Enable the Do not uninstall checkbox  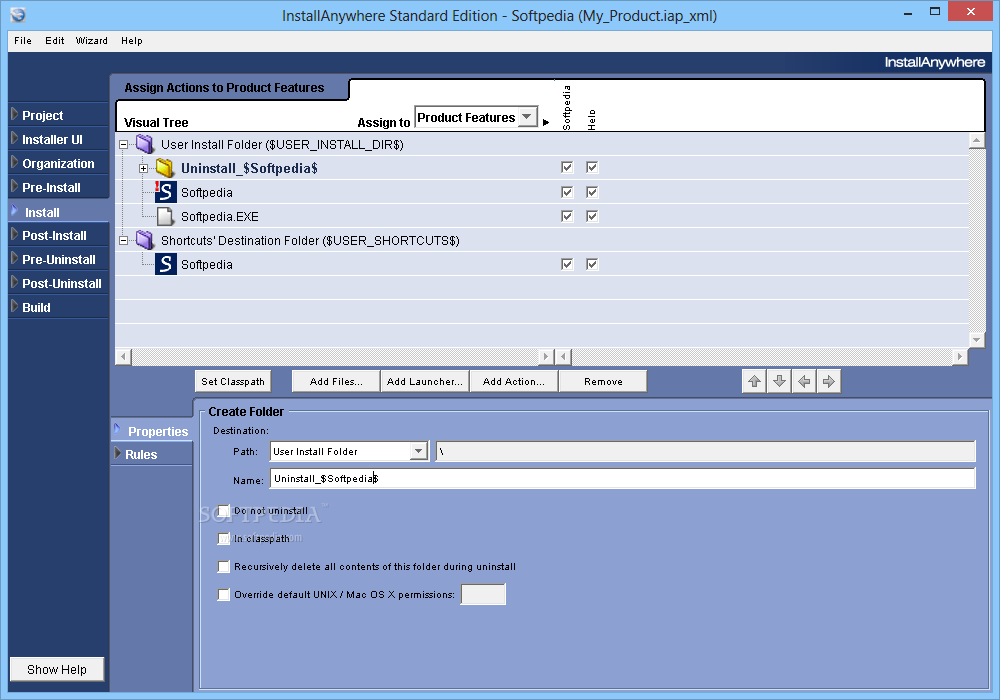point(224,511)
